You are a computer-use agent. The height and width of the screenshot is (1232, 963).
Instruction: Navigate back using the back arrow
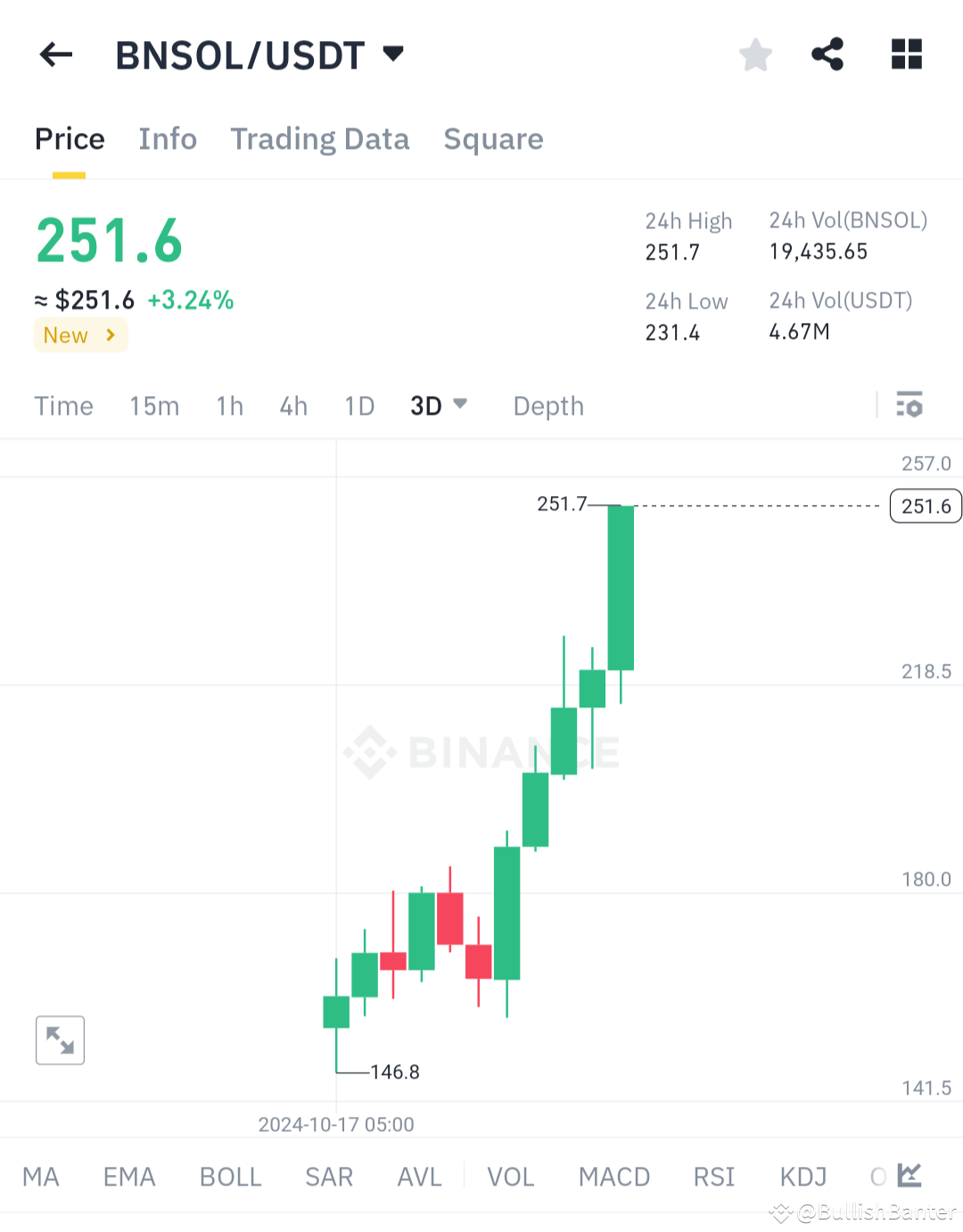[x=55, y=54]
